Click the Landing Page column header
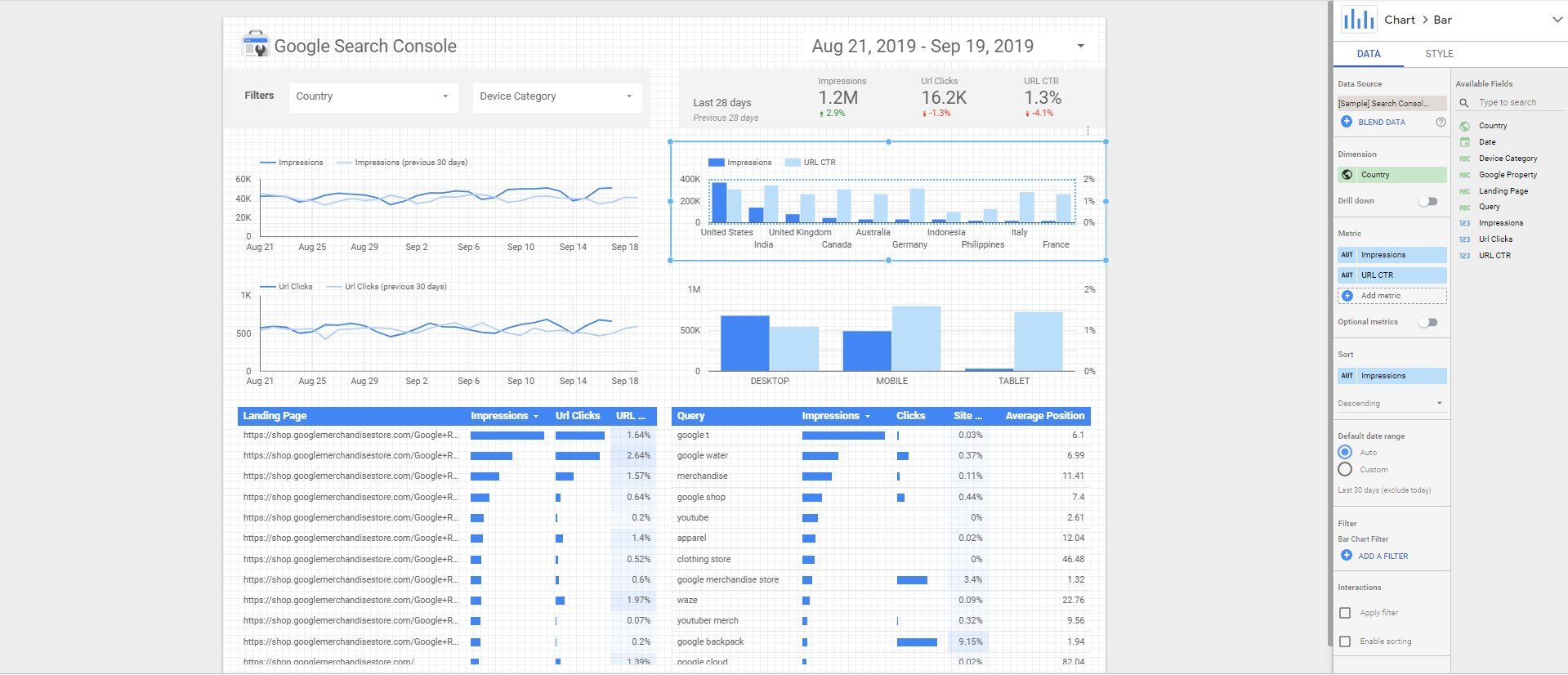The width and height of the screenshot is (1568, 675). pos(275,416)
